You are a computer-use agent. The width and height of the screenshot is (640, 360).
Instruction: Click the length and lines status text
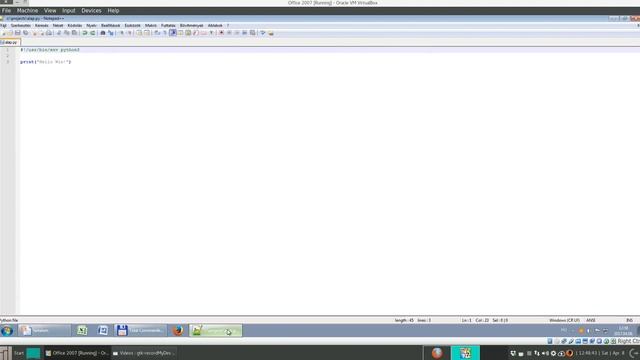click(x=413, y=320)
